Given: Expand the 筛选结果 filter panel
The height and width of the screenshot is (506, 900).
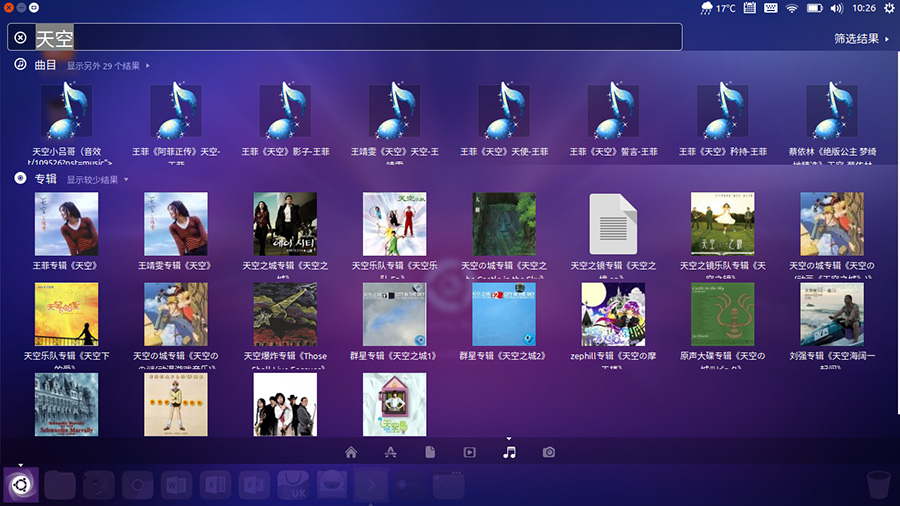Looking at the screenshot, I should pos(861,38).
